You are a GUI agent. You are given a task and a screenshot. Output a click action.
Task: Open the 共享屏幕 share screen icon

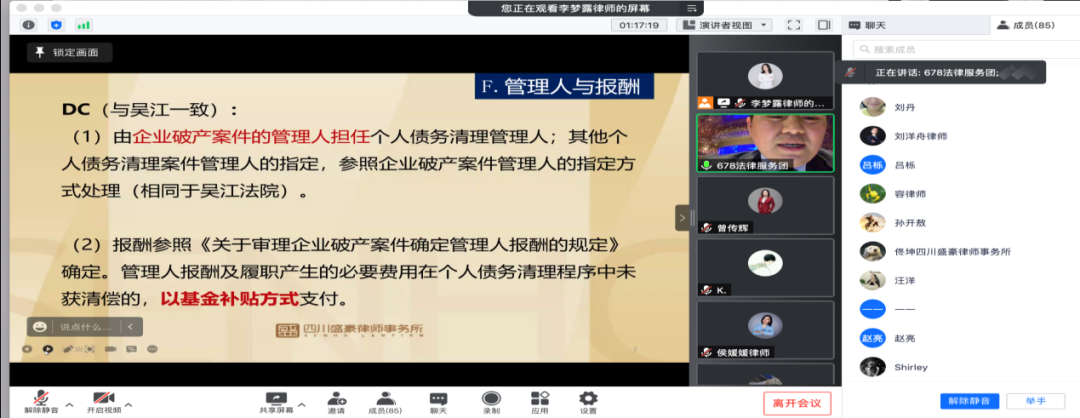pyautogui.click(x=276, y=398)
